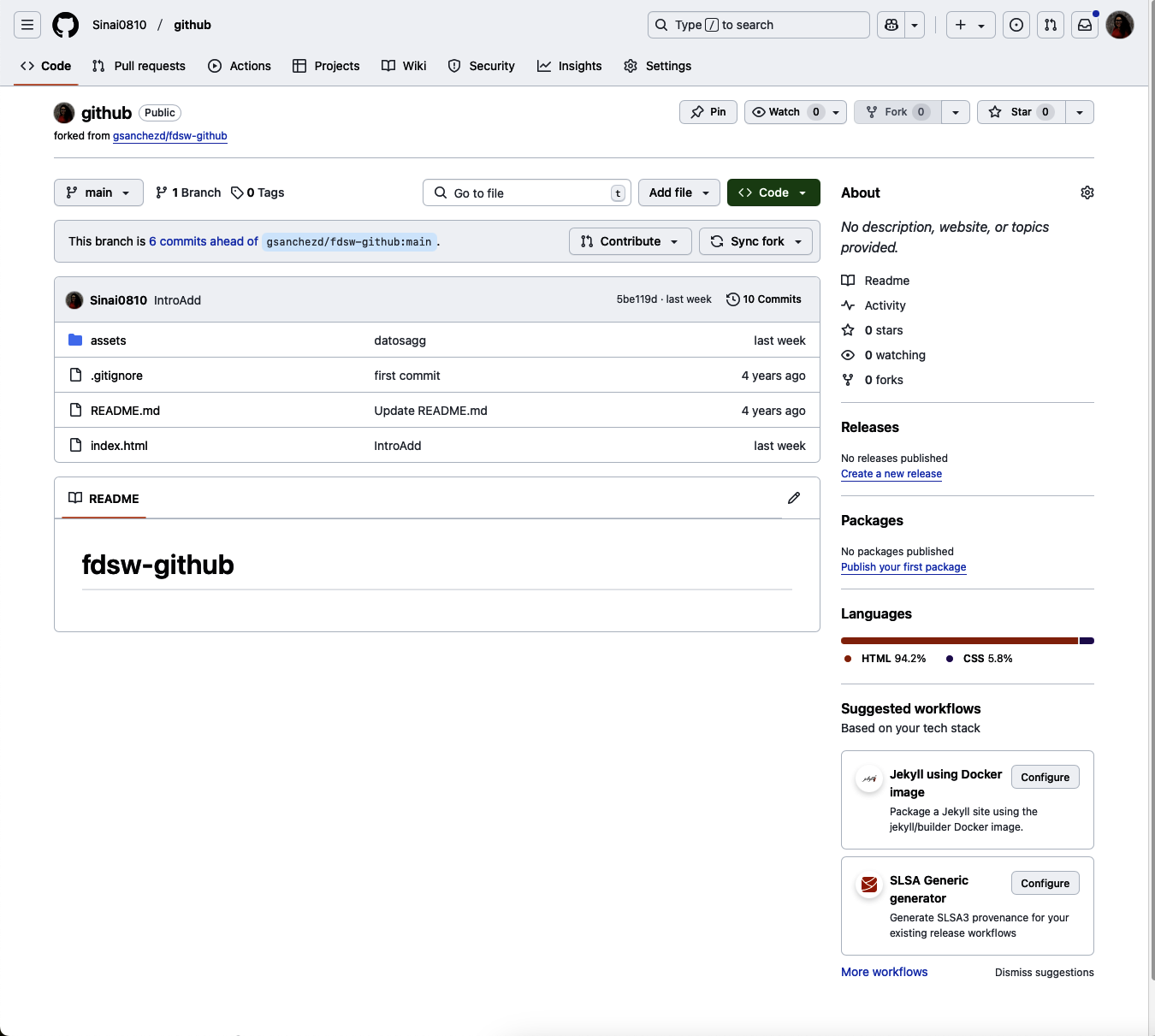Viewport: 1155px width, 1036px height.
Task: Open Activity link in About
Action: (x=874, y=305)
